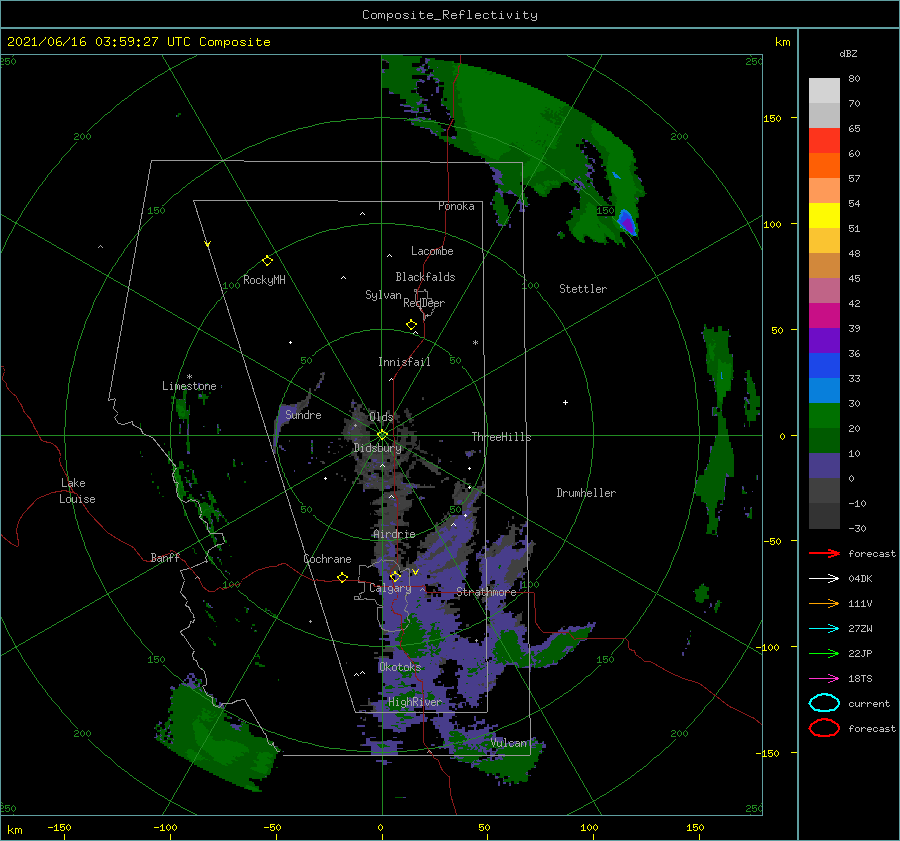Viewport: 900px width, 841px height.
Task: Click the yellow diamond marker near RockyMH
Action: (x=267, y=261)
